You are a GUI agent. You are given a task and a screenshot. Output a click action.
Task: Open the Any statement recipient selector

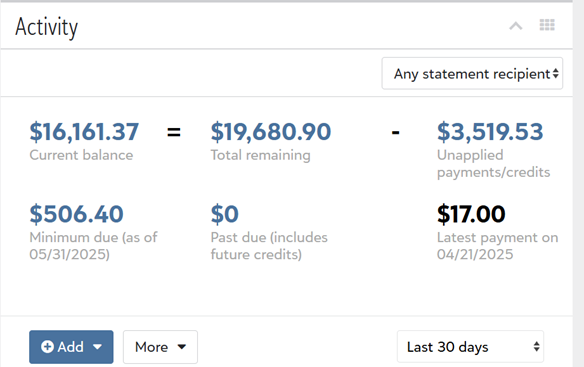pos(472,73)
